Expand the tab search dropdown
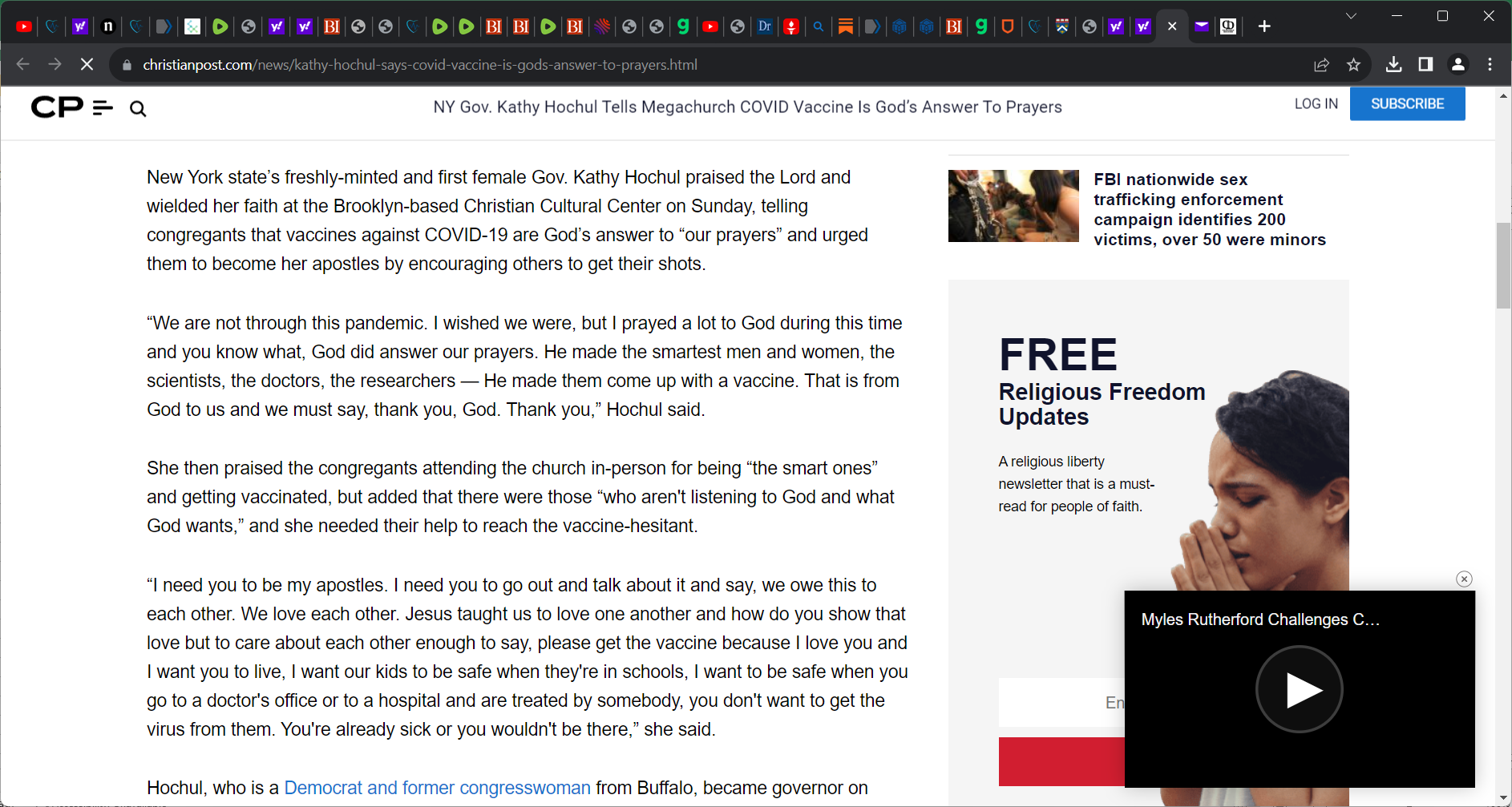This screenshot has width=1512, height=807. point(1351,16)
